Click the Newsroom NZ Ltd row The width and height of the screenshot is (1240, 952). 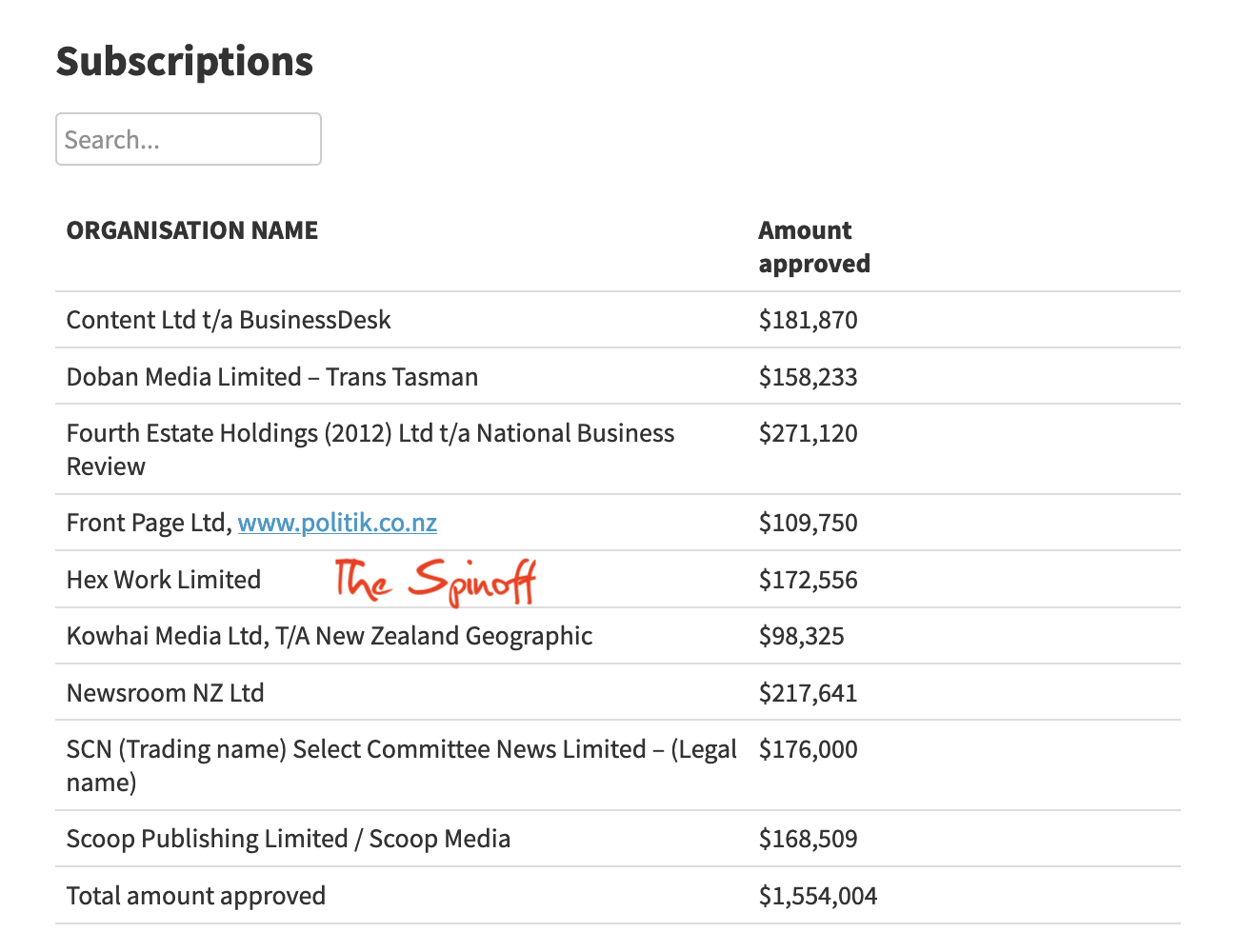point(618,692)
